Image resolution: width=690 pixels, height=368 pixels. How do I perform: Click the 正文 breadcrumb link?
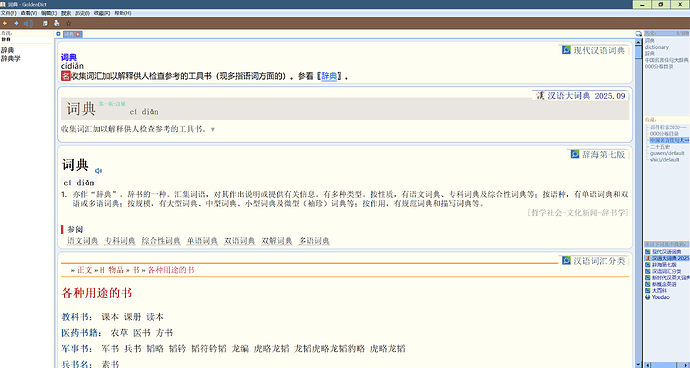[84, 270]
